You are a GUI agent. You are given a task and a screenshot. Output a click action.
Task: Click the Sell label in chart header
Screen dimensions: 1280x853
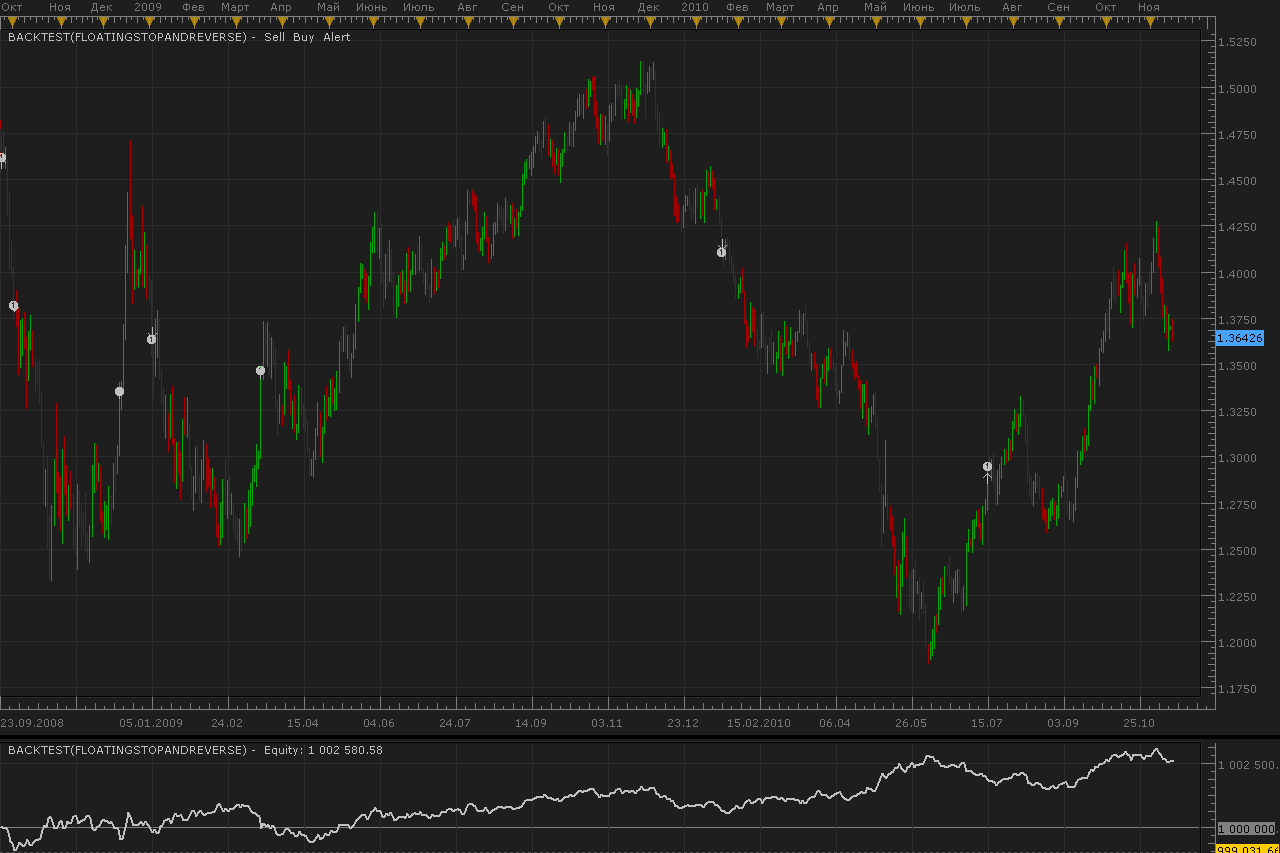275,37
